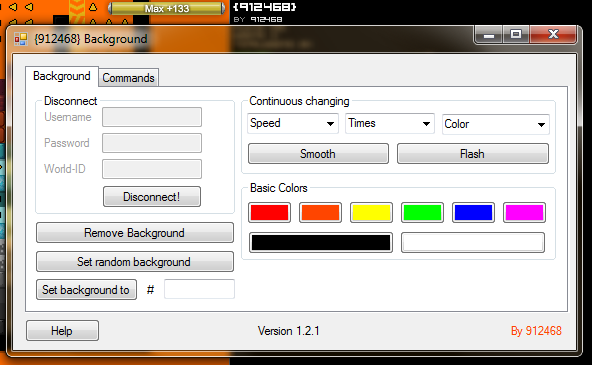
Task: Choose the blue color swatch
Action: click(473, 213)
